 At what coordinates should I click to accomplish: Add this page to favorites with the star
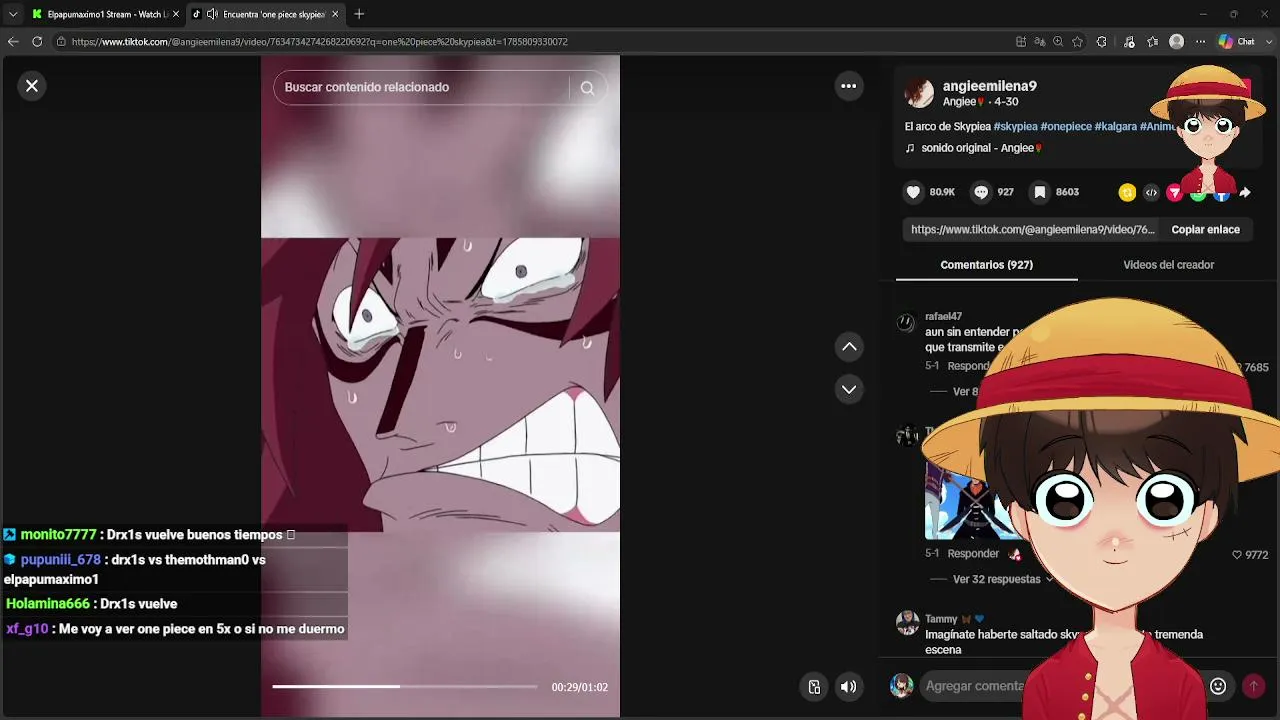click(1077, 42)
